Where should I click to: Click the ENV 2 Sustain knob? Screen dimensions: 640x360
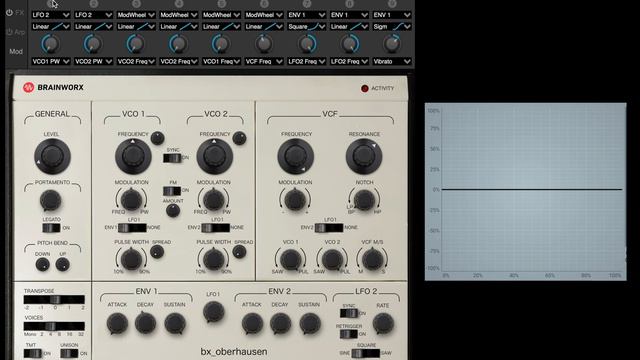tap(310, 324)
